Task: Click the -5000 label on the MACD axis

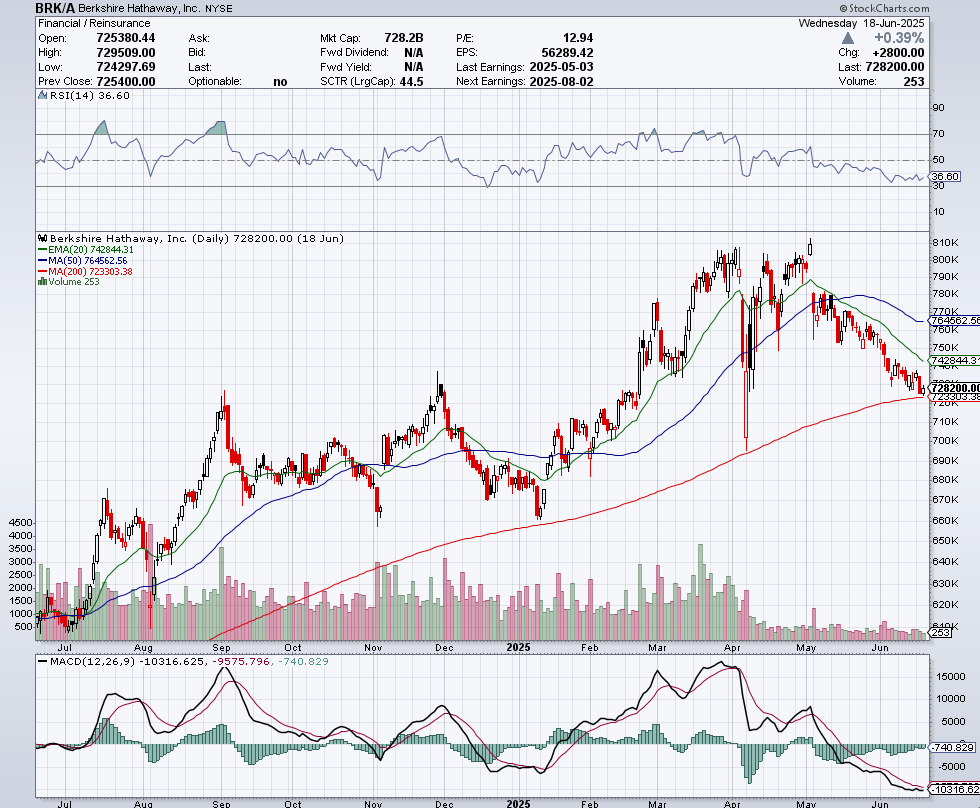Action: (950, 766)
